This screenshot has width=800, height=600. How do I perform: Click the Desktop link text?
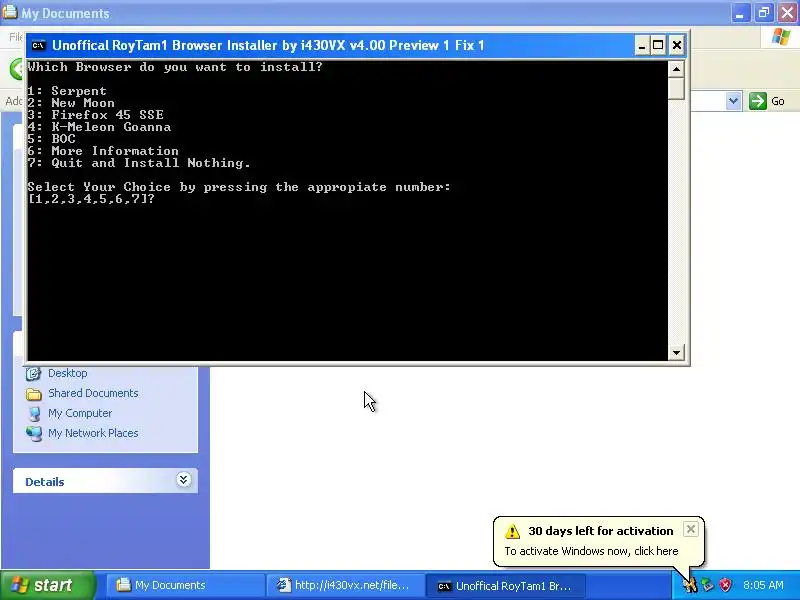pyautogui.click(x=67, y=373)
